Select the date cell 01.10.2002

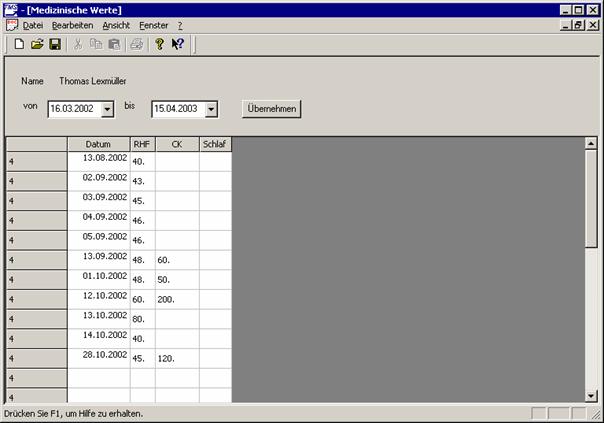coord(99,280)
